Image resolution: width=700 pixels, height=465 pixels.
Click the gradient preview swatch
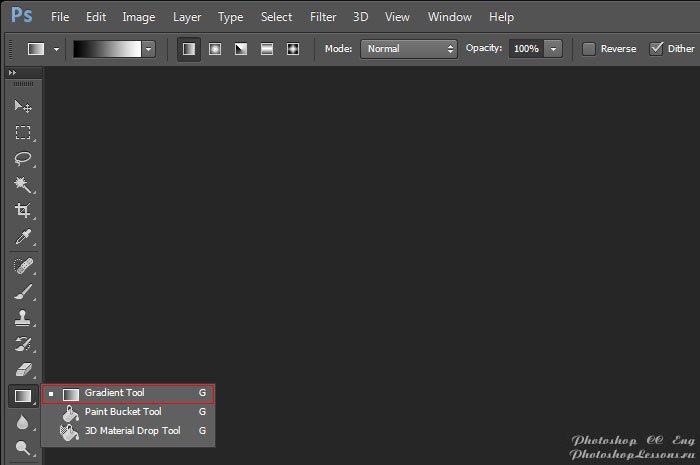107,48
